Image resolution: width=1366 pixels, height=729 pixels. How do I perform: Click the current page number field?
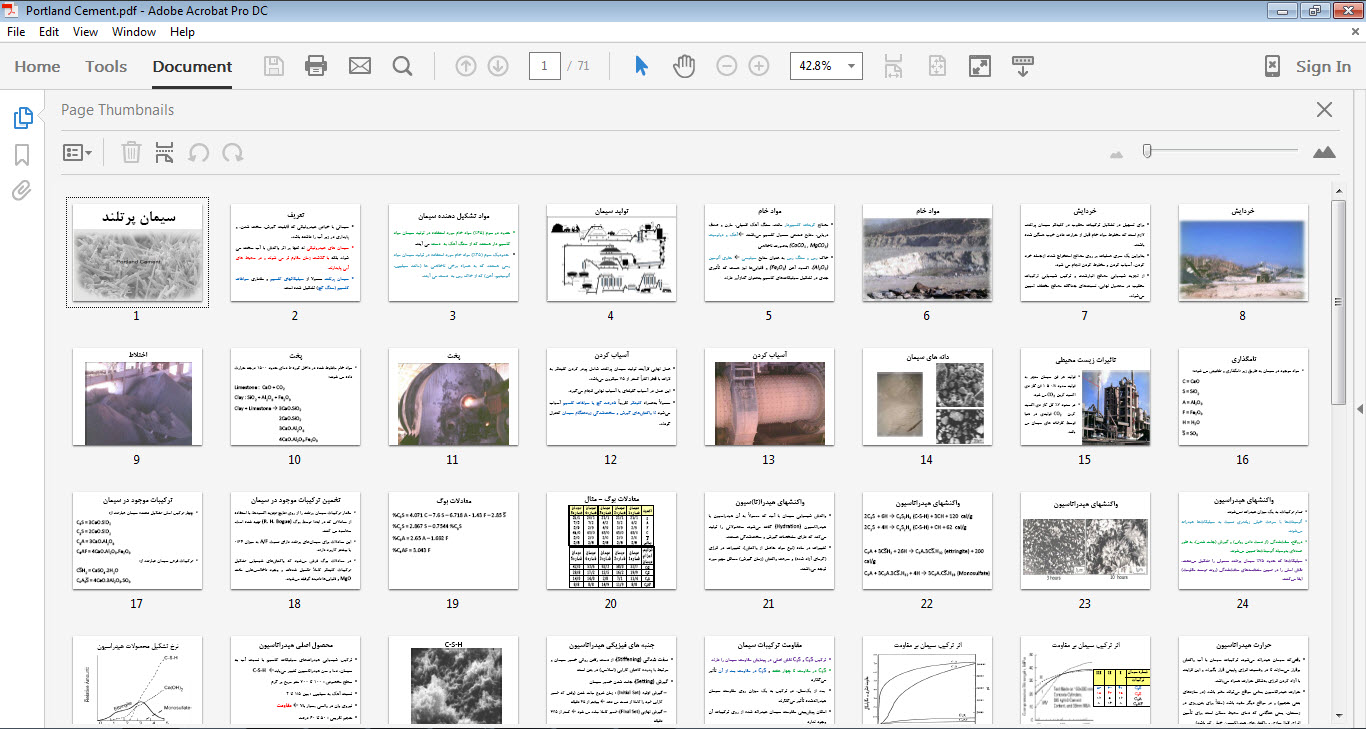(544, 66)
